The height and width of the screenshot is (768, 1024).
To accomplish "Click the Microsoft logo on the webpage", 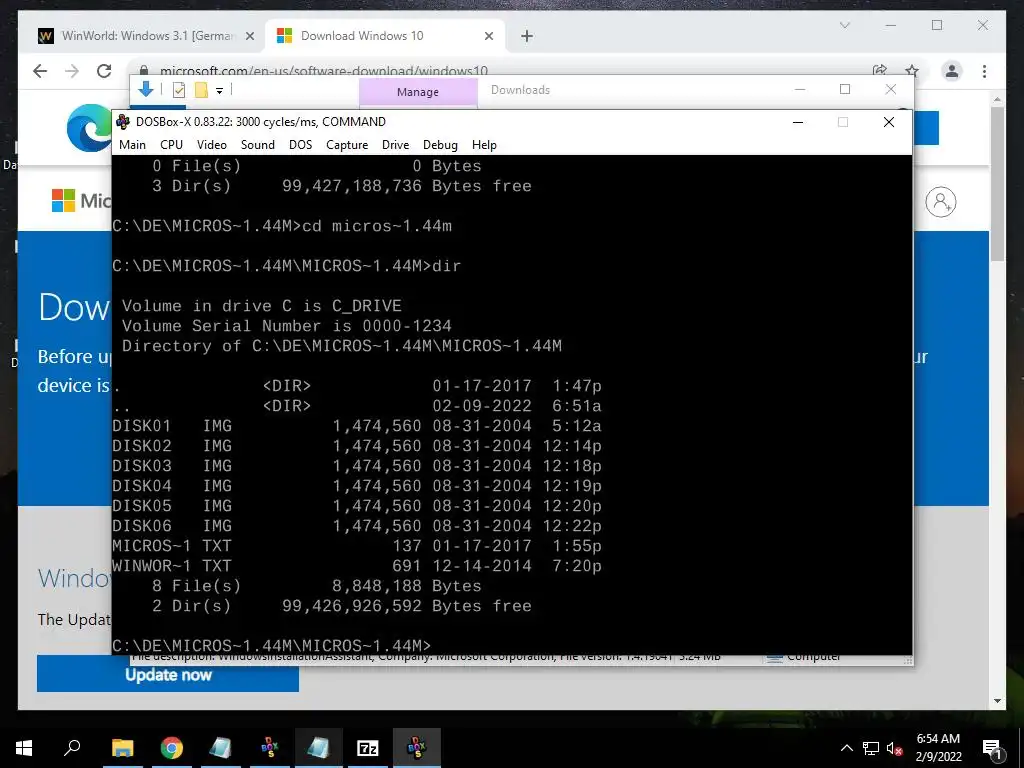I will tap(63, 200).
